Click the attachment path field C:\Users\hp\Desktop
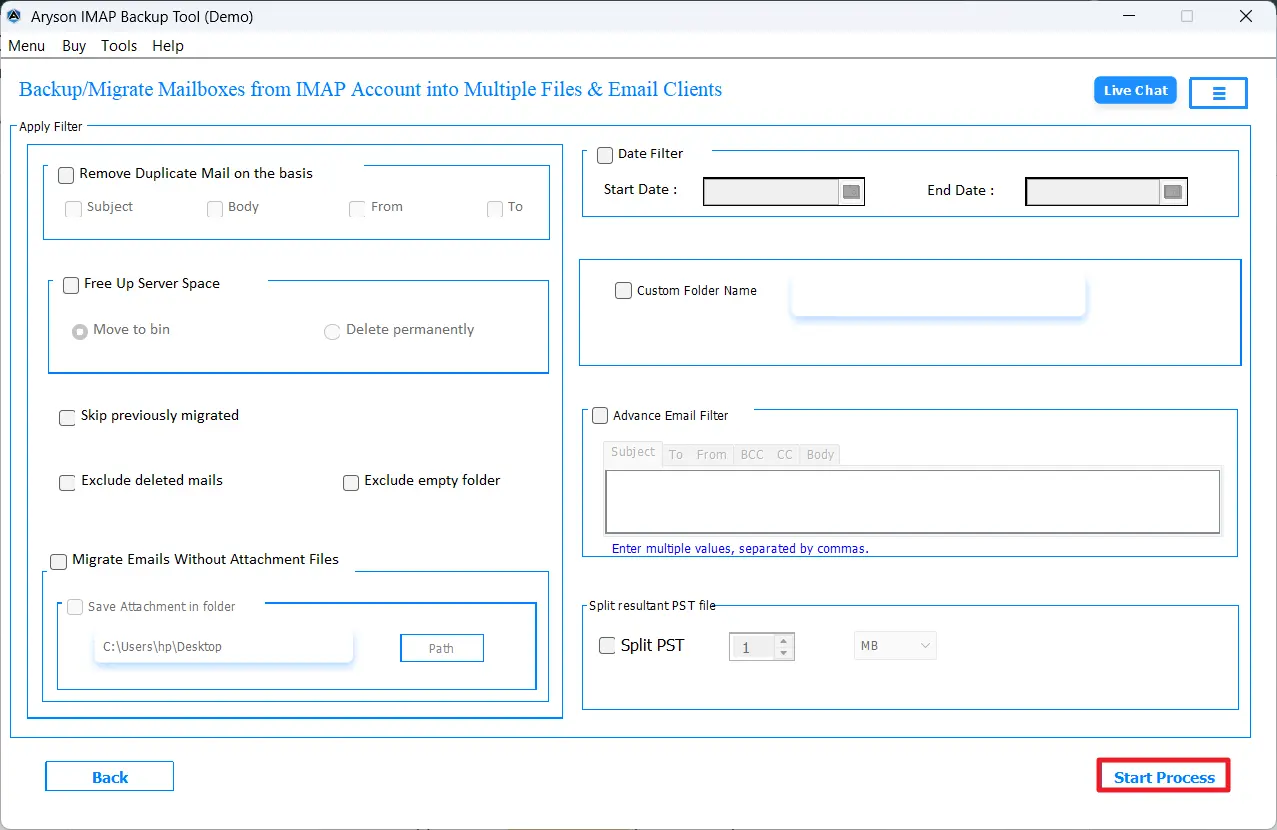This screenshot has height=830, width=1277. [224, 647]
